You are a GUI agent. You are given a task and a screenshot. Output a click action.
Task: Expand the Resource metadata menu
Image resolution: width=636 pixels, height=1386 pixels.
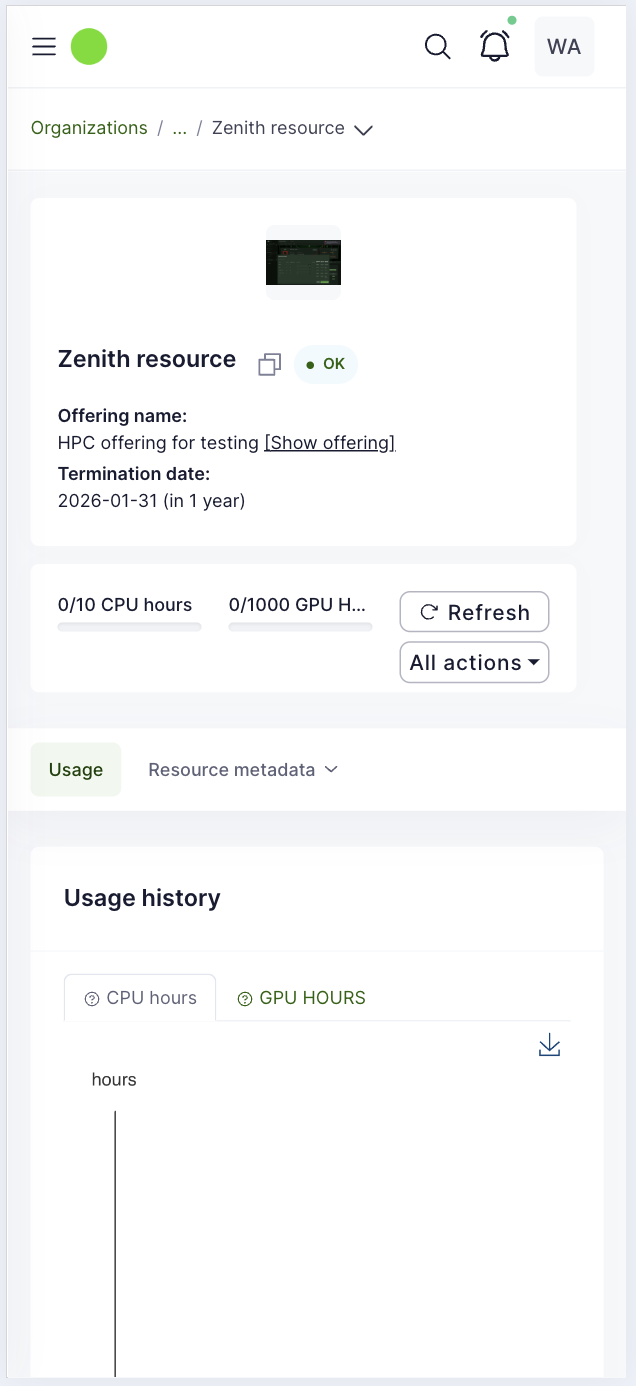(243, 770)
